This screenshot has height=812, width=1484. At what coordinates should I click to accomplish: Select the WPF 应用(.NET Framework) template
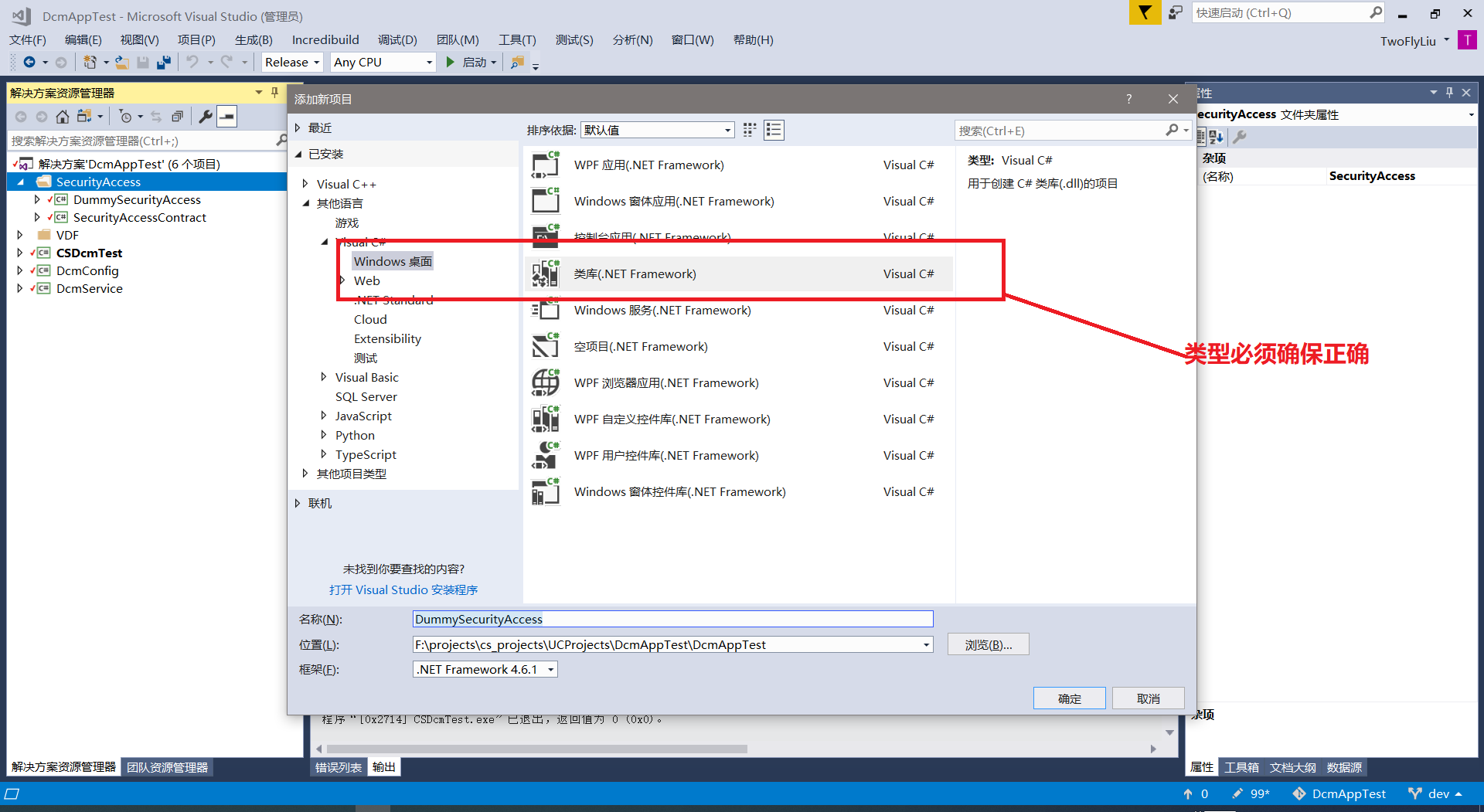pos(738,165)
